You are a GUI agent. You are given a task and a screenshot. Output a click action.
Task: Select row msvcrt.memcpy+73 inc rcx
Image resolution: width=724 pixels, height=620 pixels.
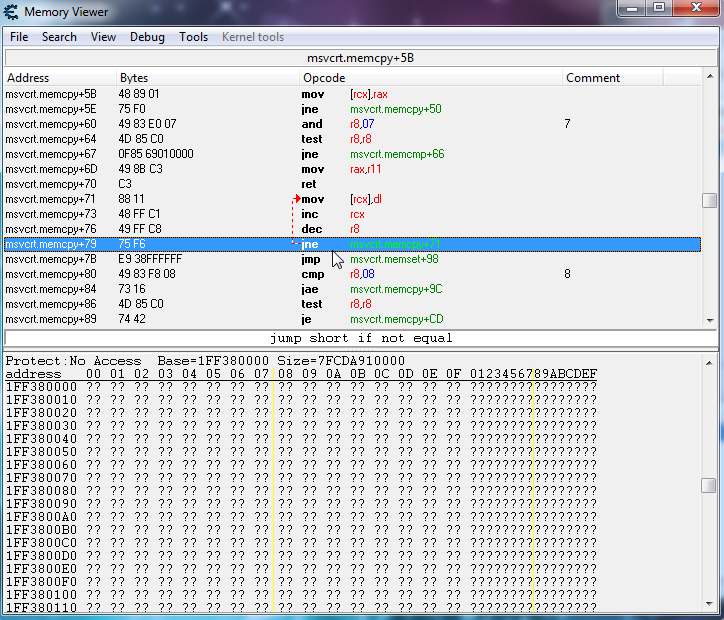tap(352, 214)
